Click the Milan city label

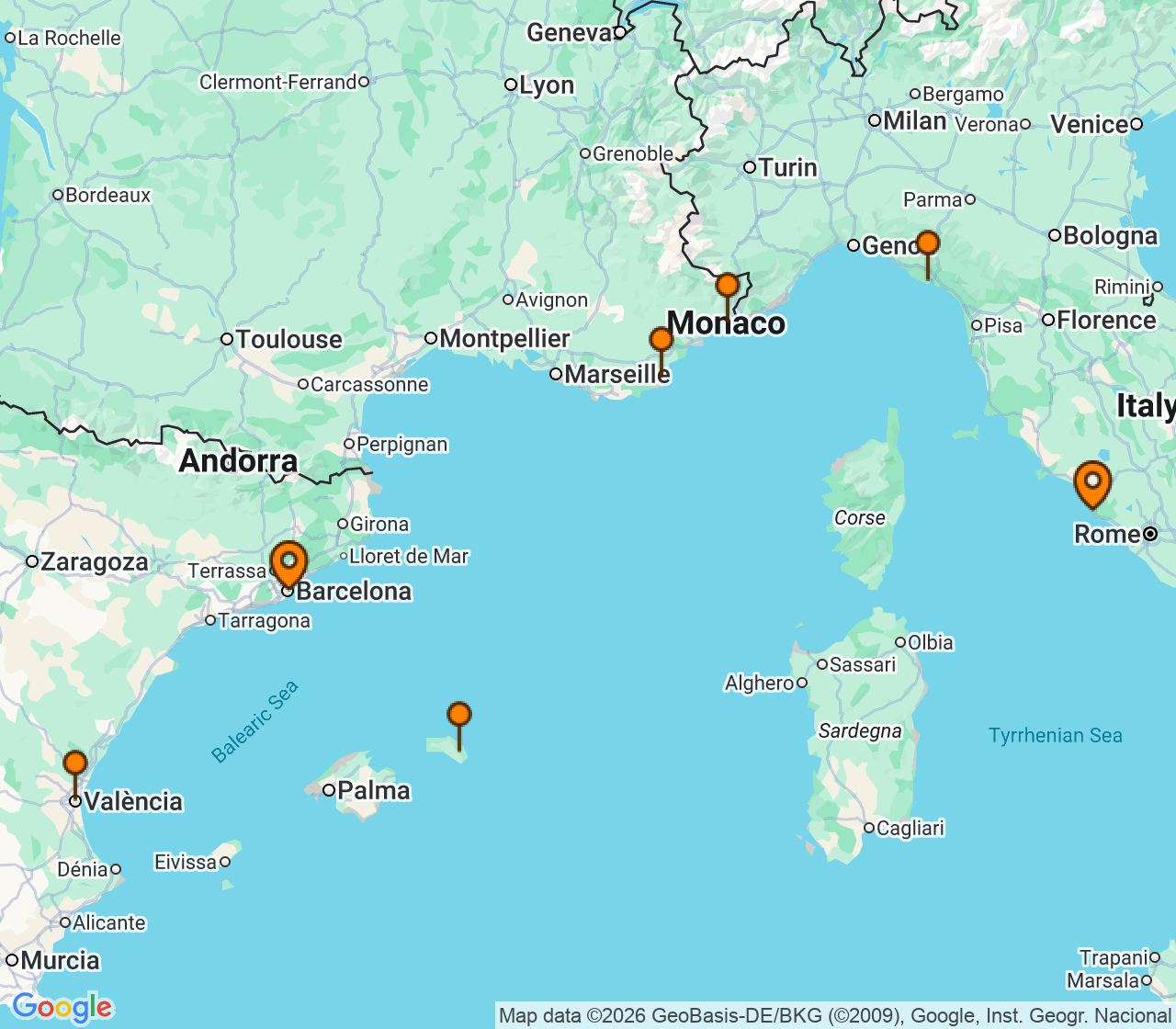pos(915,121)
